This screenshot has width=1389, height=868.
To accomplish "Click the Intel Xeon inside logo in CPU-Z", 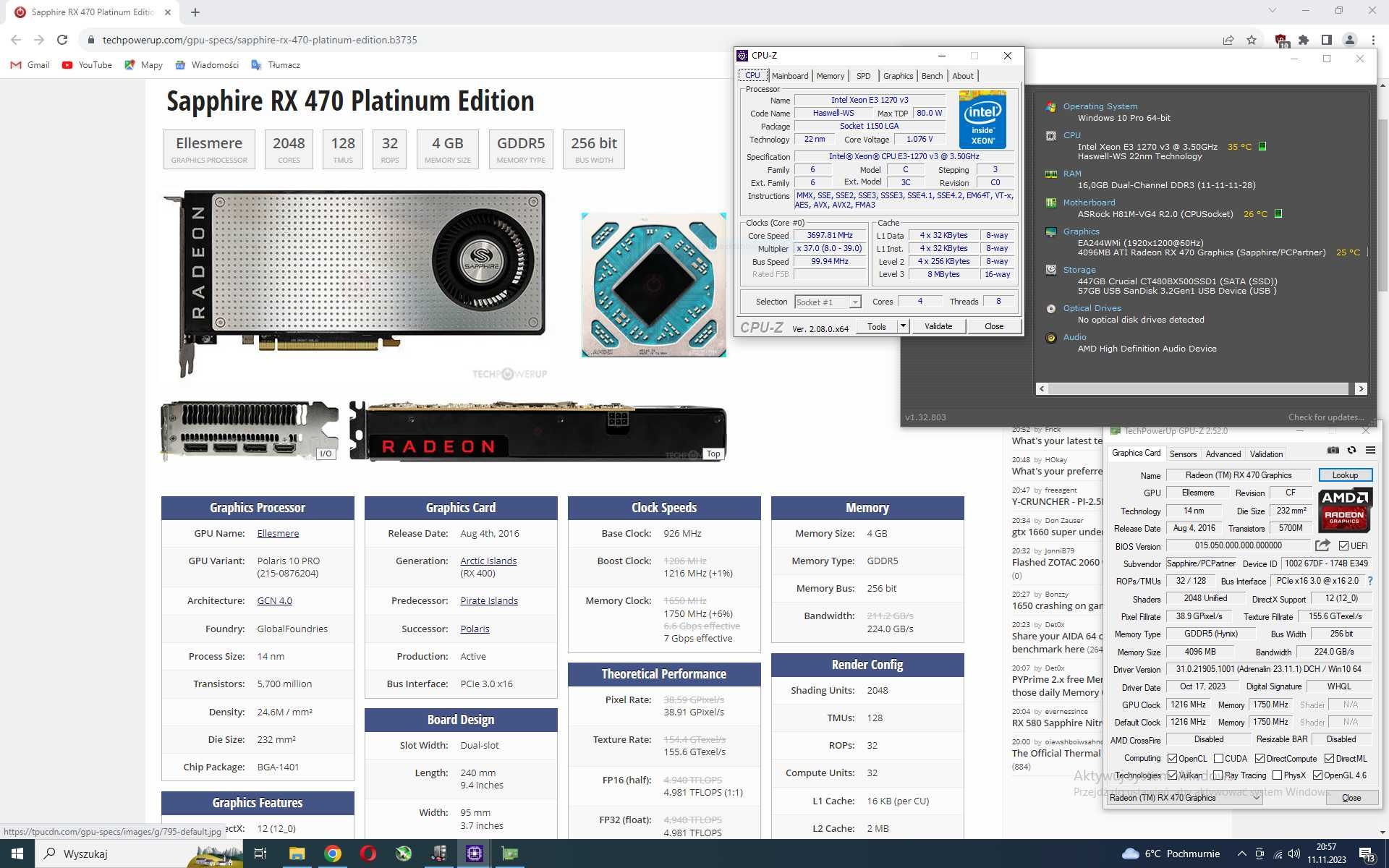I will coord(982,119).
